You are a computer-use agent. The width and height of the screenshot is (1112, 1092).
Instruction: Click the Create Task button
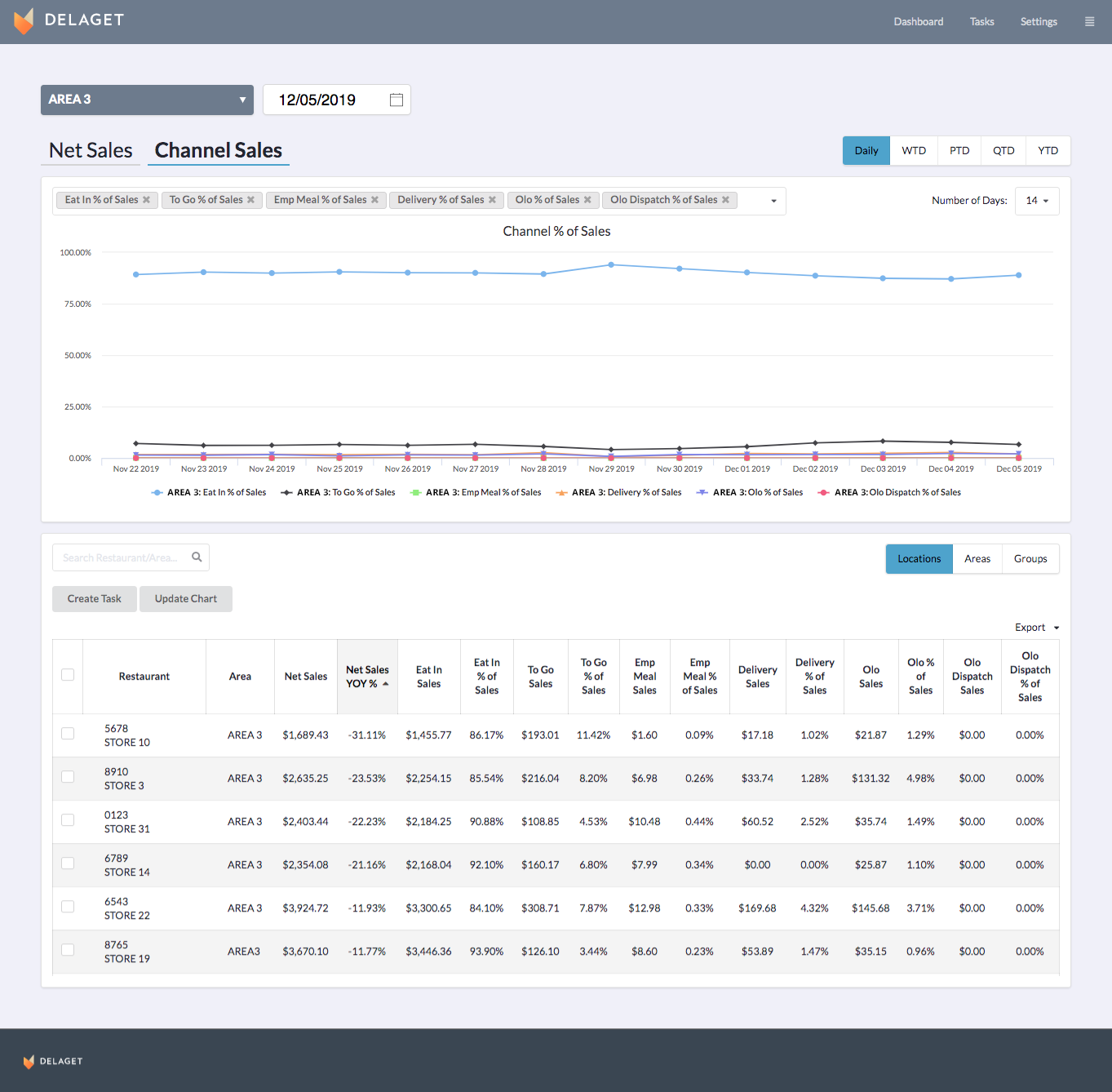coord(95,599)
